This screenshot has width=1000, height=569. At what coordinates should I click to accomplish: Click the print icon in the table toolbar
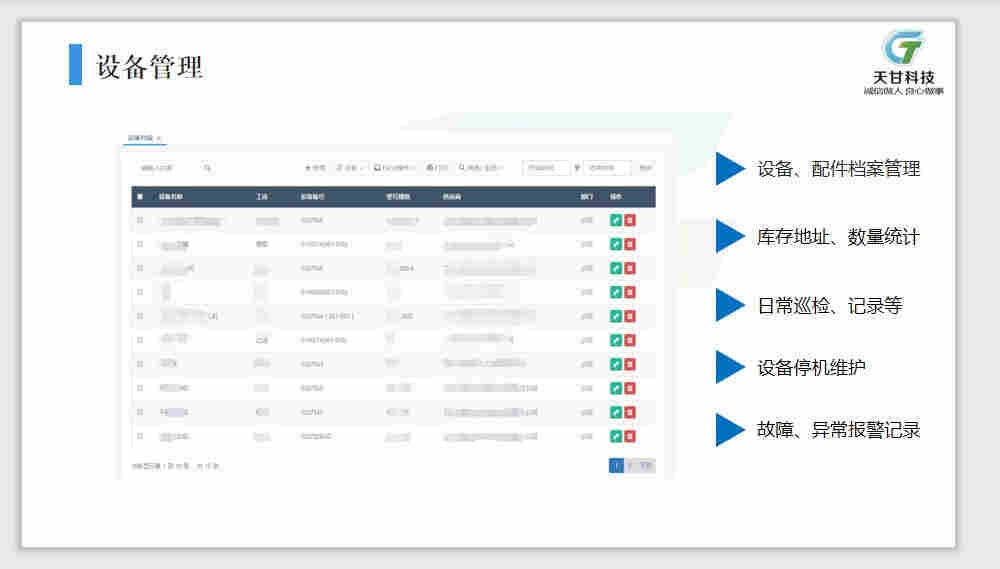(x=436, y=168)
